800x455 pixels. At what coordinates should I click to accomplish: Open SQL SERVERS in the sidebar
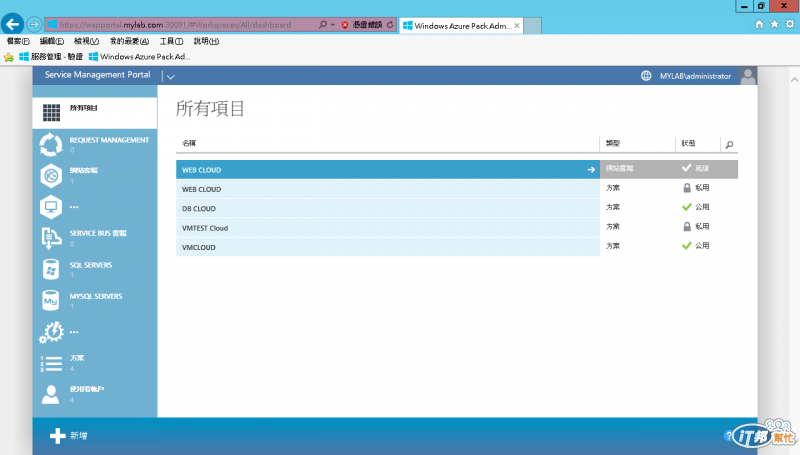click(x=94, y=269)
